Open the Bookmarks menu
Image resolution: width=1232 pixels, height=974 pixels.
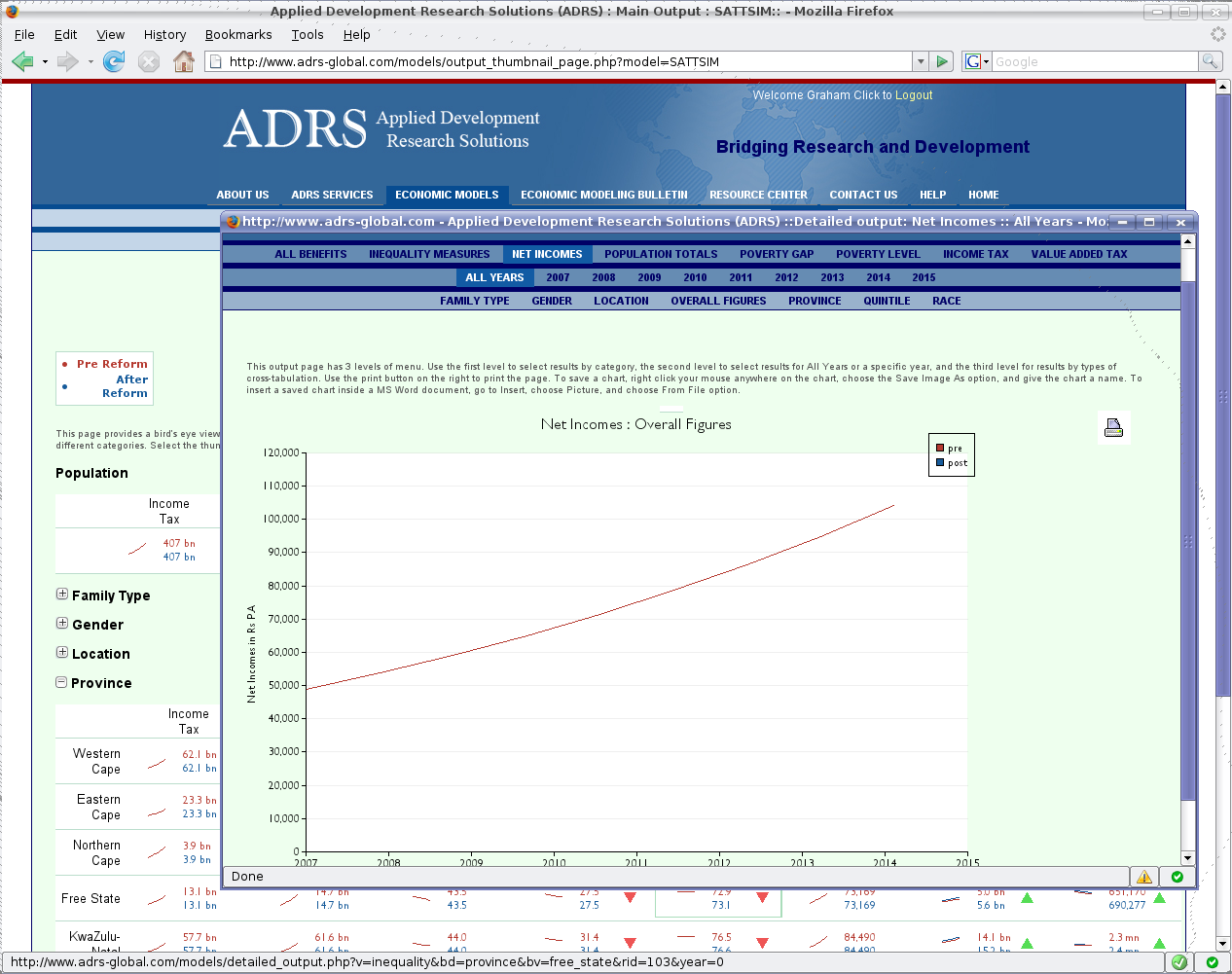point(237,34)
